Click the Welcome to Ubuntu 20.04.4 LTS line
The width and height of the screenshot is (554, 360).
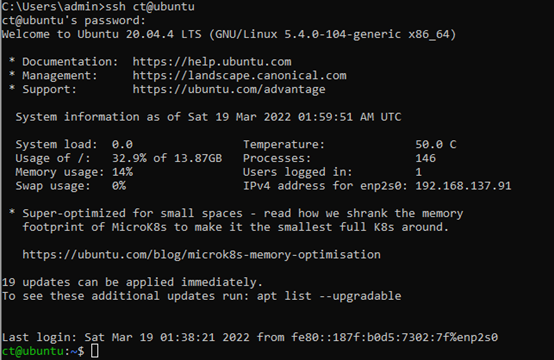[x=229, y=34]
